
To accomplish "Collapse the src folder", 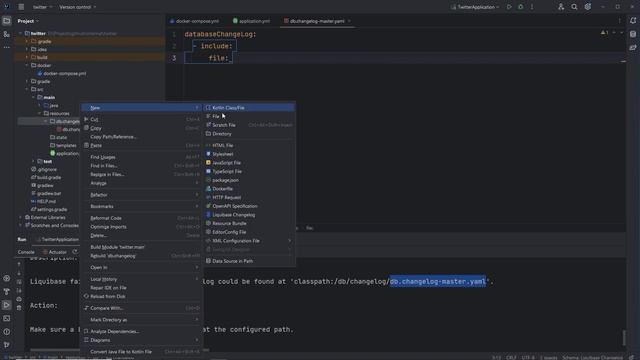I will pyautogui.click(x=27, y=89).
